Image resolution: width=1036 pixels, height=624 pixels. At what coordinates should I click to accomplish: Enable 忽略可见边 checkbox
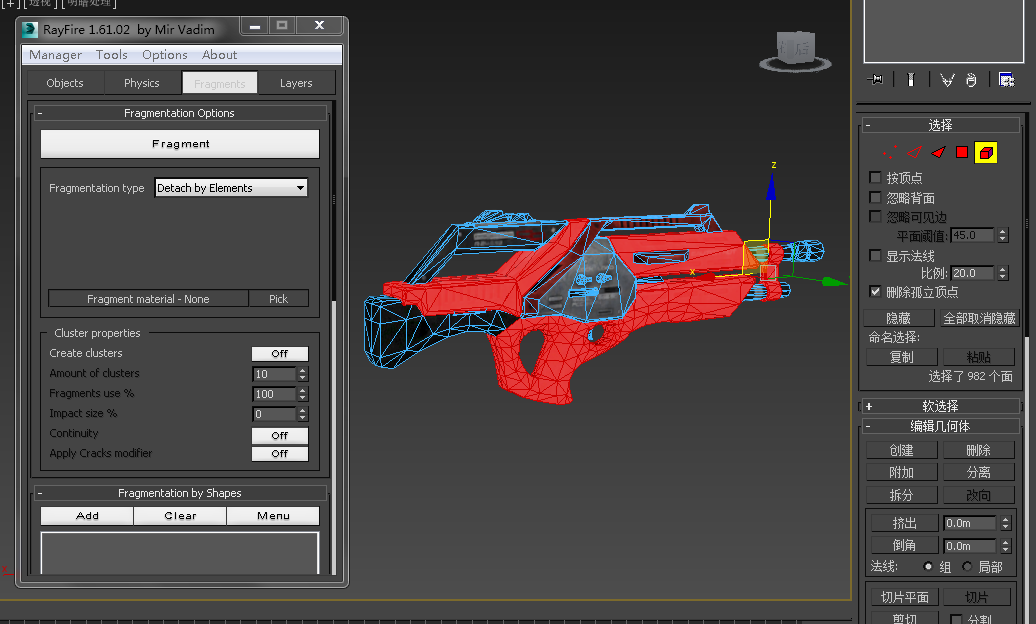tap(875, 216)
